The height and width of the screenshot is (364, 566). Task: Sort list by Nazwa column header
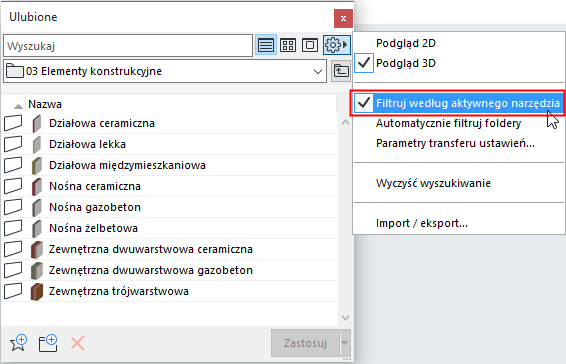click(180, 104)
